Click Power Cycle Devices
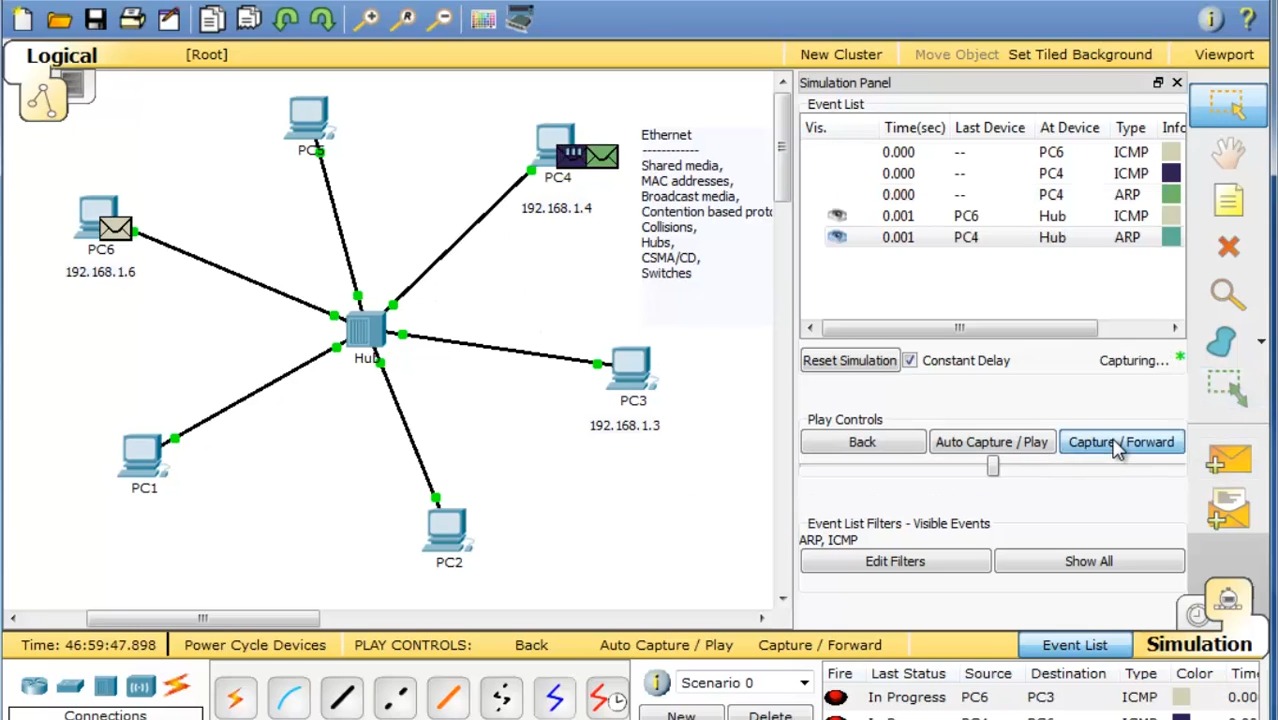The image size is (1278, 720). pos(255,645)
